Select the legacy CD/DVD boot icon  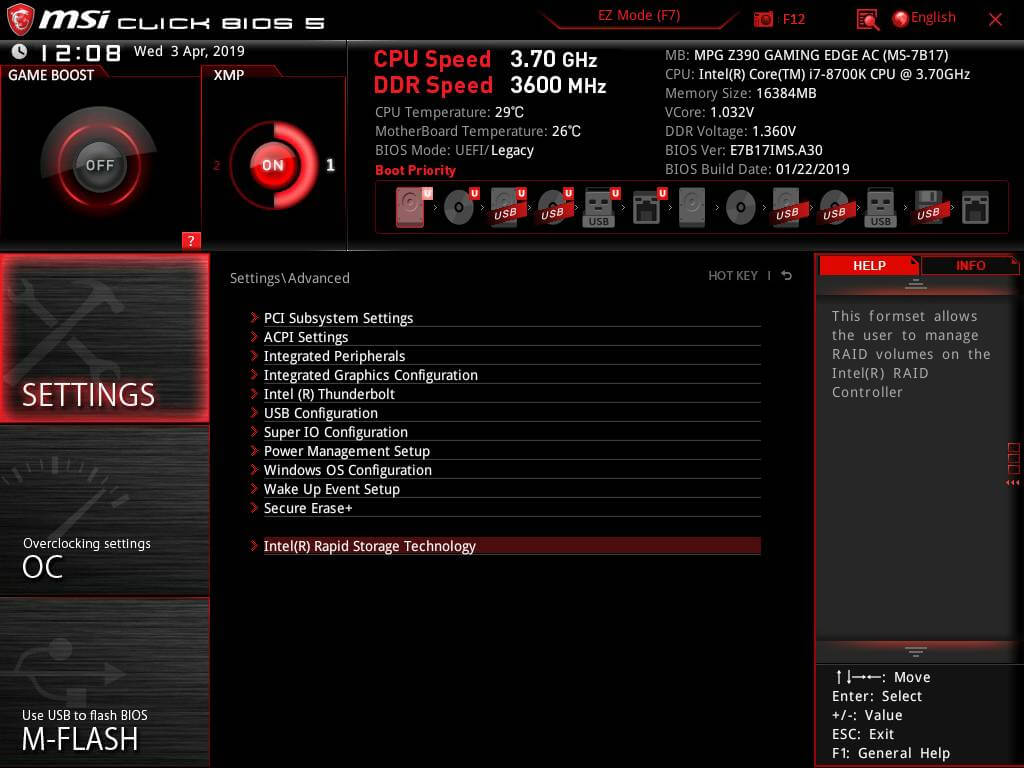[741, 208]
